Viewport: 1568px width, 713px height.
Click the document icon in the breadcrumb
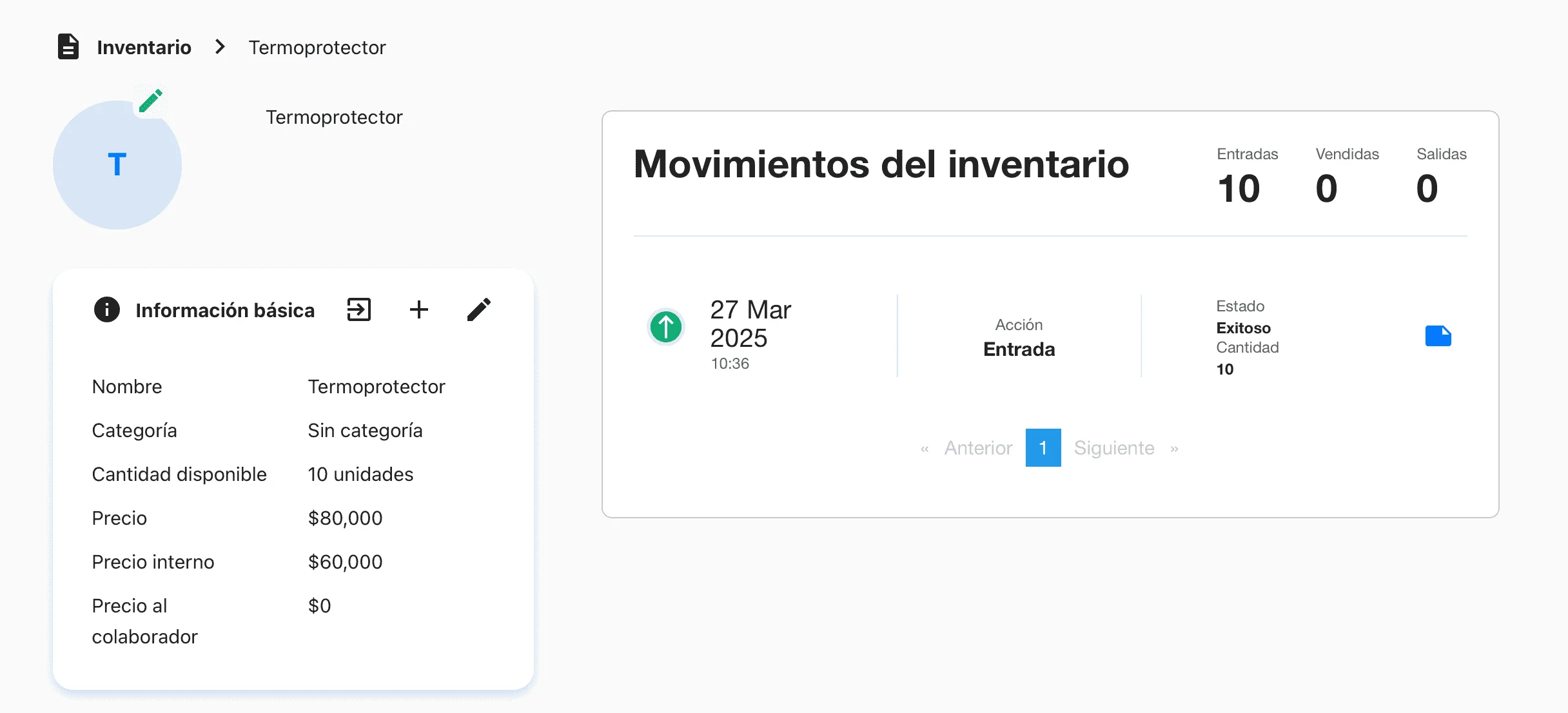[68, 46]
